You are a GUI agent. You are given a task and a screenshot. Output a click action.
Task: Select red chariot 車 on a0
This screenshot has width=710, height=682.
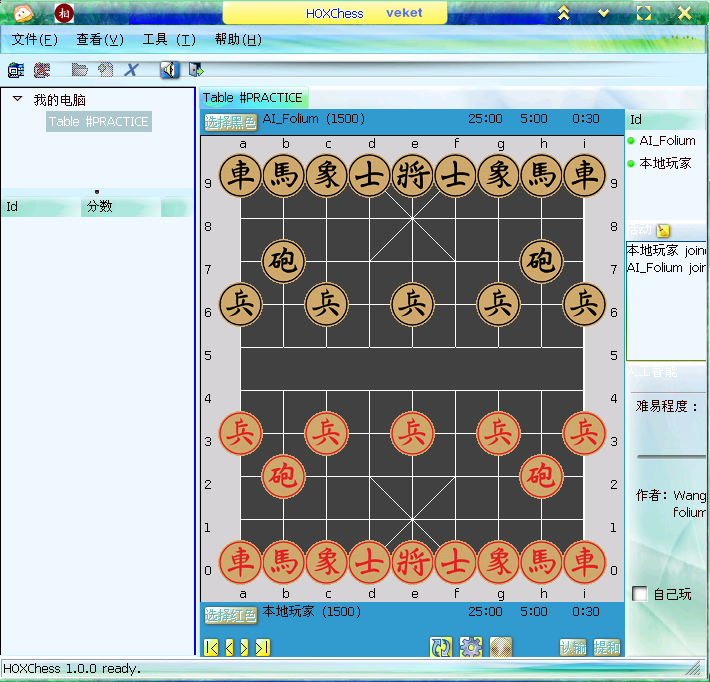(x=240, y=562)
